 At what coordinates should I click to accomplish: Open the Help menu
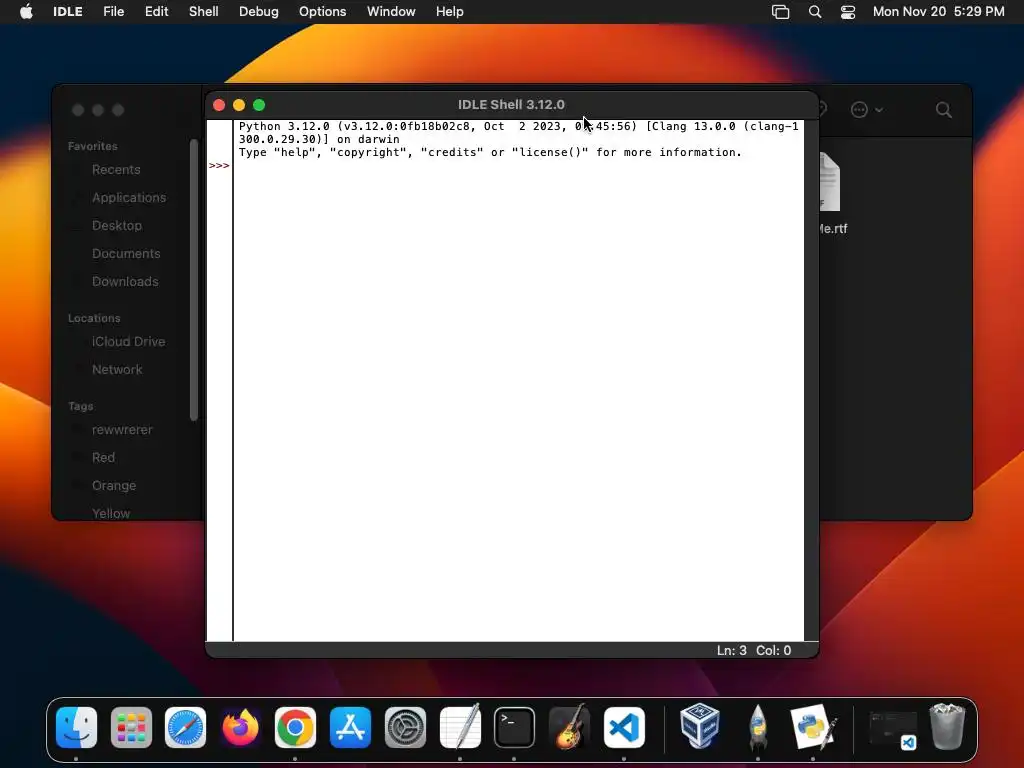point(450,12)
